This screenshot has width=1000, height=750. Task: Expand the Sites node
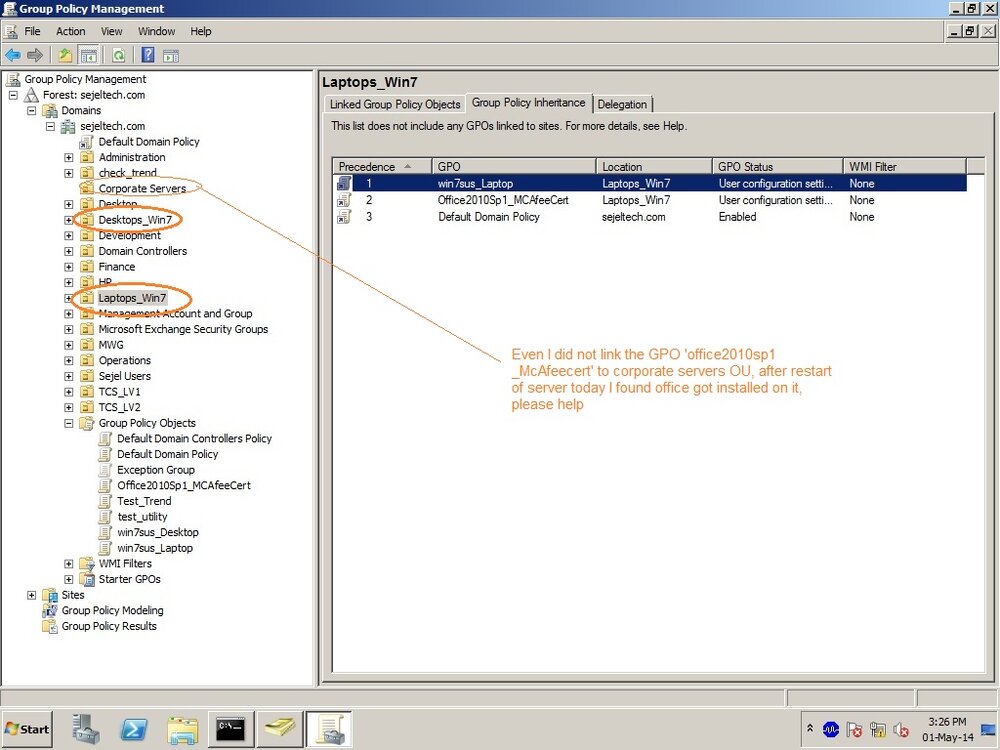tap(31, 595)
